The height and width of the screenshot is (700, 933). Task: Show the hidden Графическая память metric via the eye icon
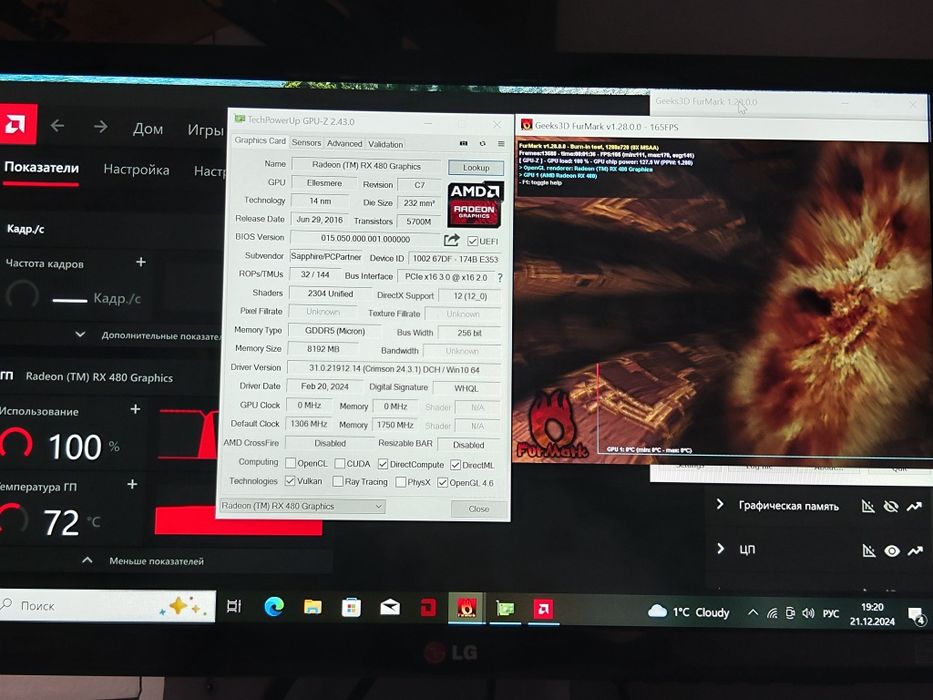tap(891, 506)
